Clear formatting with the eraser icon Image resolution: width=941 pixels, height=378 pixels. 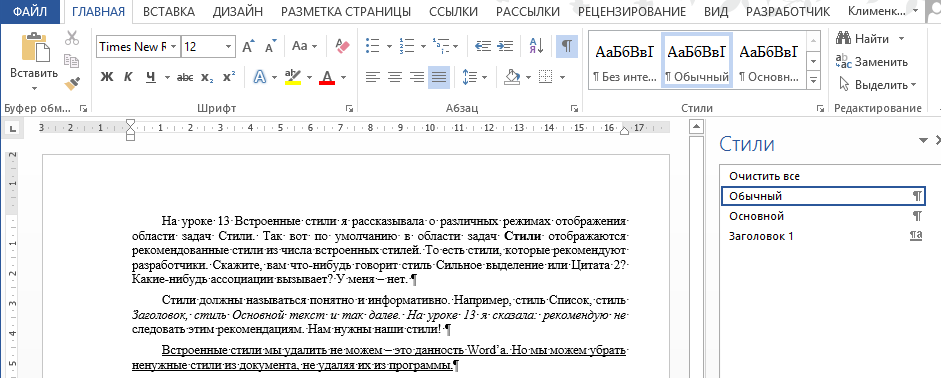[342, 46]
